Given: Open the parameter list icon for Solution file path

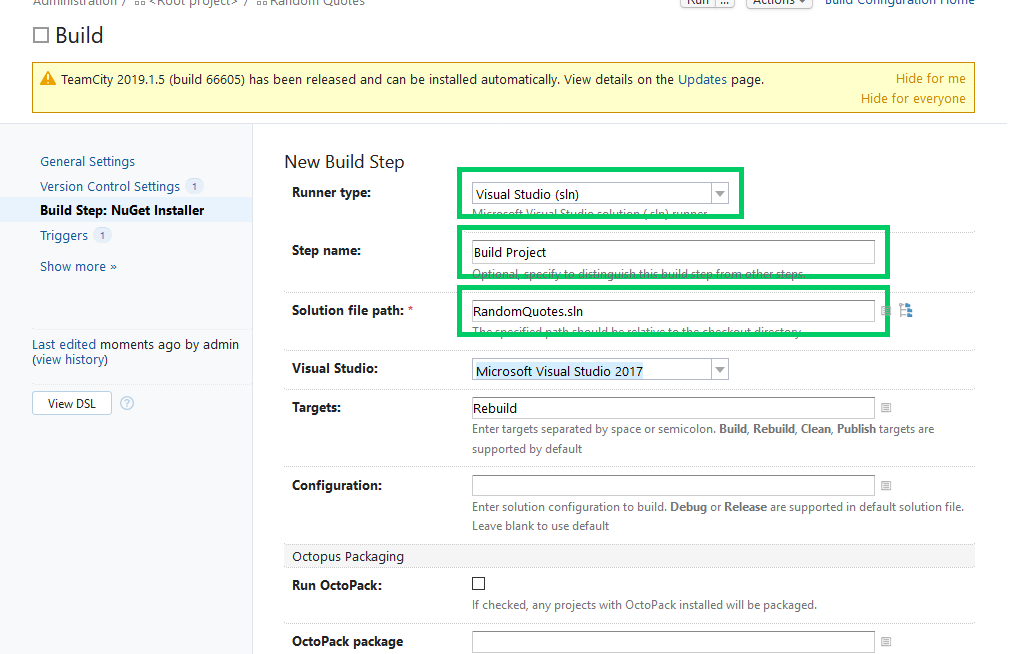Looking at the screenshot, I should [x=886, y=311].
